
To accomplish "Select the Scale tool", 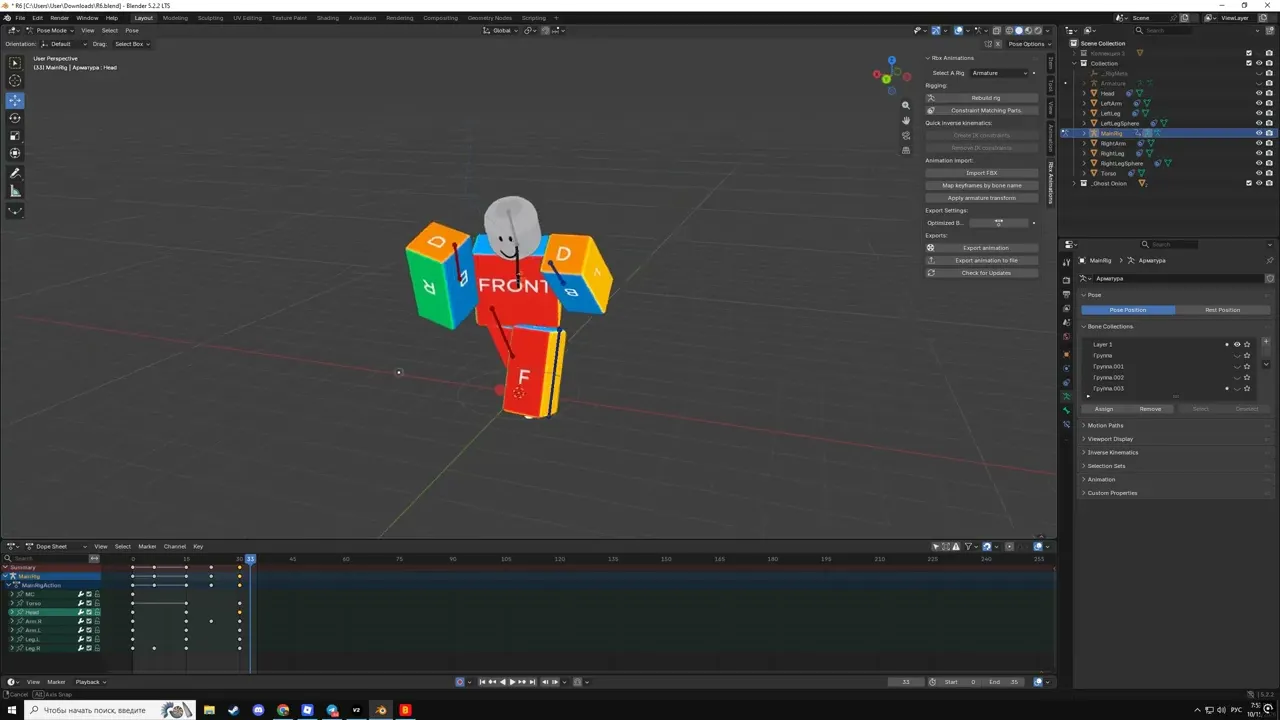I will point(15,136).
